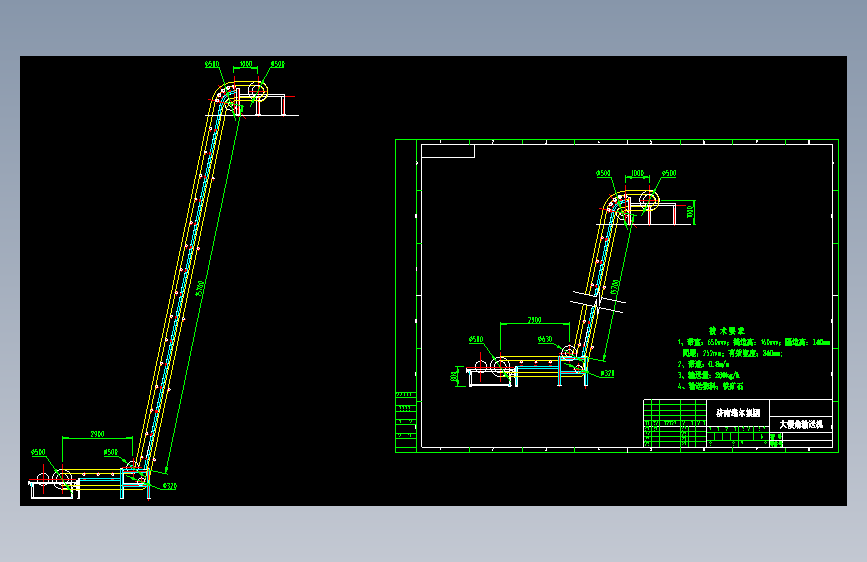Select the company name cell in title block
The height and width of the screenshot is (562, 867).
pyautogui.click(x=738, y=413)
